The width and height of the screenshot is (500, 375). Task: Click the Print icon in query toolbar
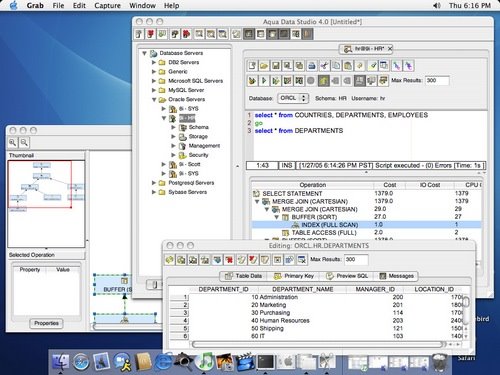pos(312,66)
